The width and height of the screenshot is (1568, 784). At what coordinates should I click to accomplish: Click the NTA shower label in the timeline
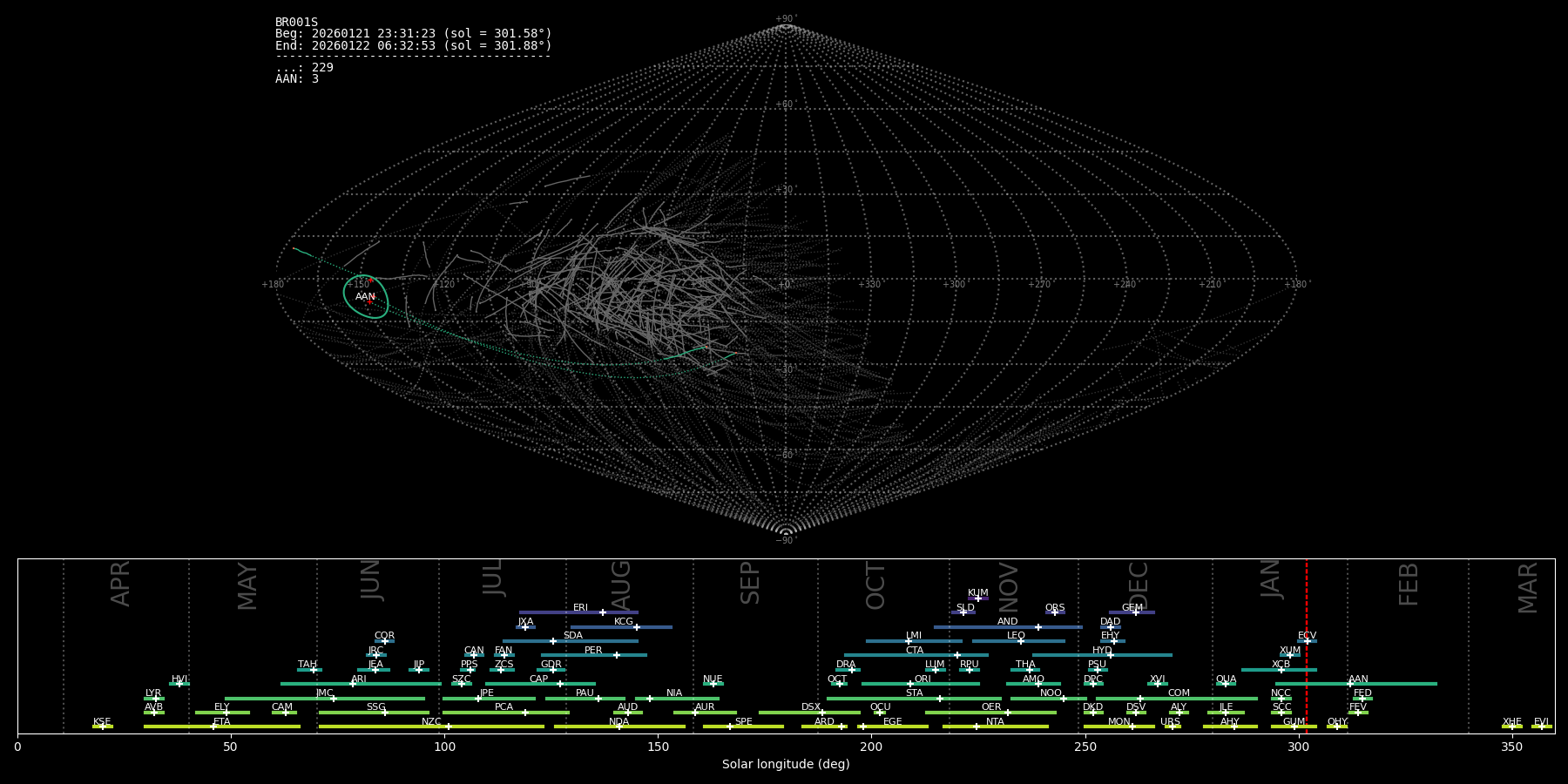995,722
